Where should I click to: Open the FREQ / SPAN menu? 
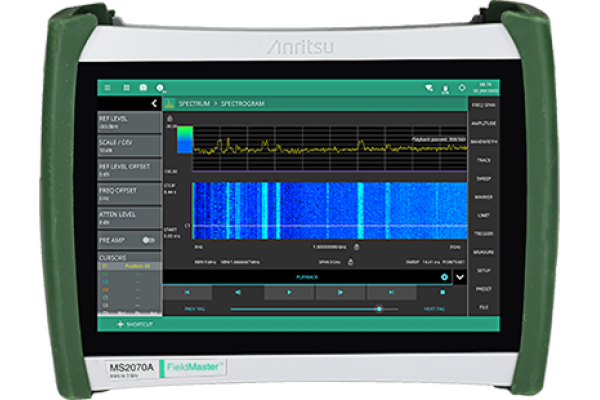click(484, 105)
